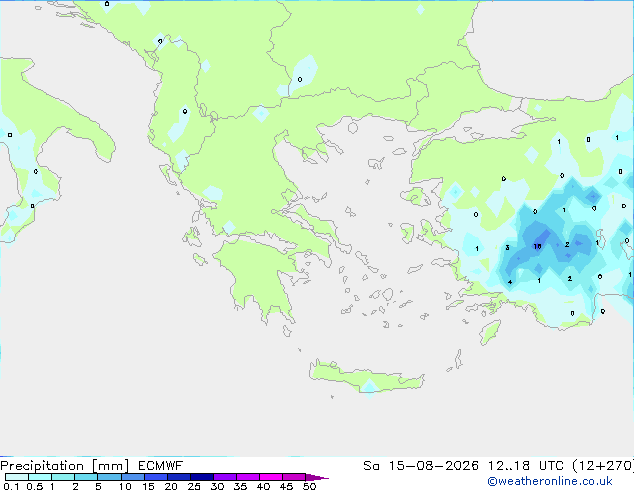Click the forecast date Sa 15-08-2026 text

421,466
